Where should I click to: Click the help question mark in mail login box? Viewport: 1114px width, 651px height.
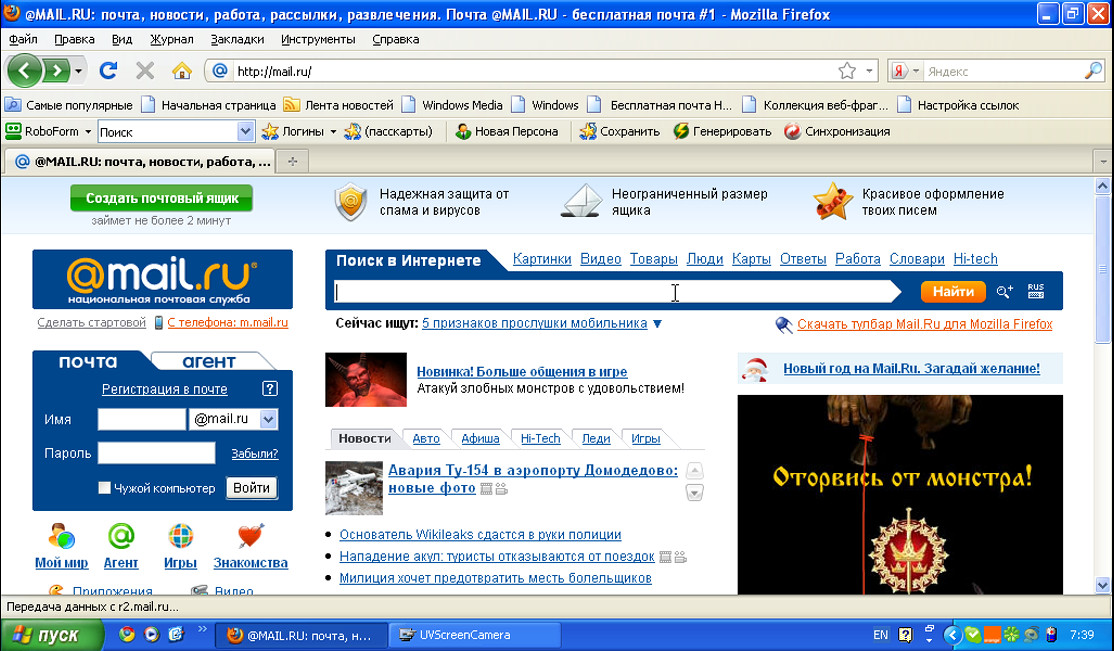tap(269, 389)
